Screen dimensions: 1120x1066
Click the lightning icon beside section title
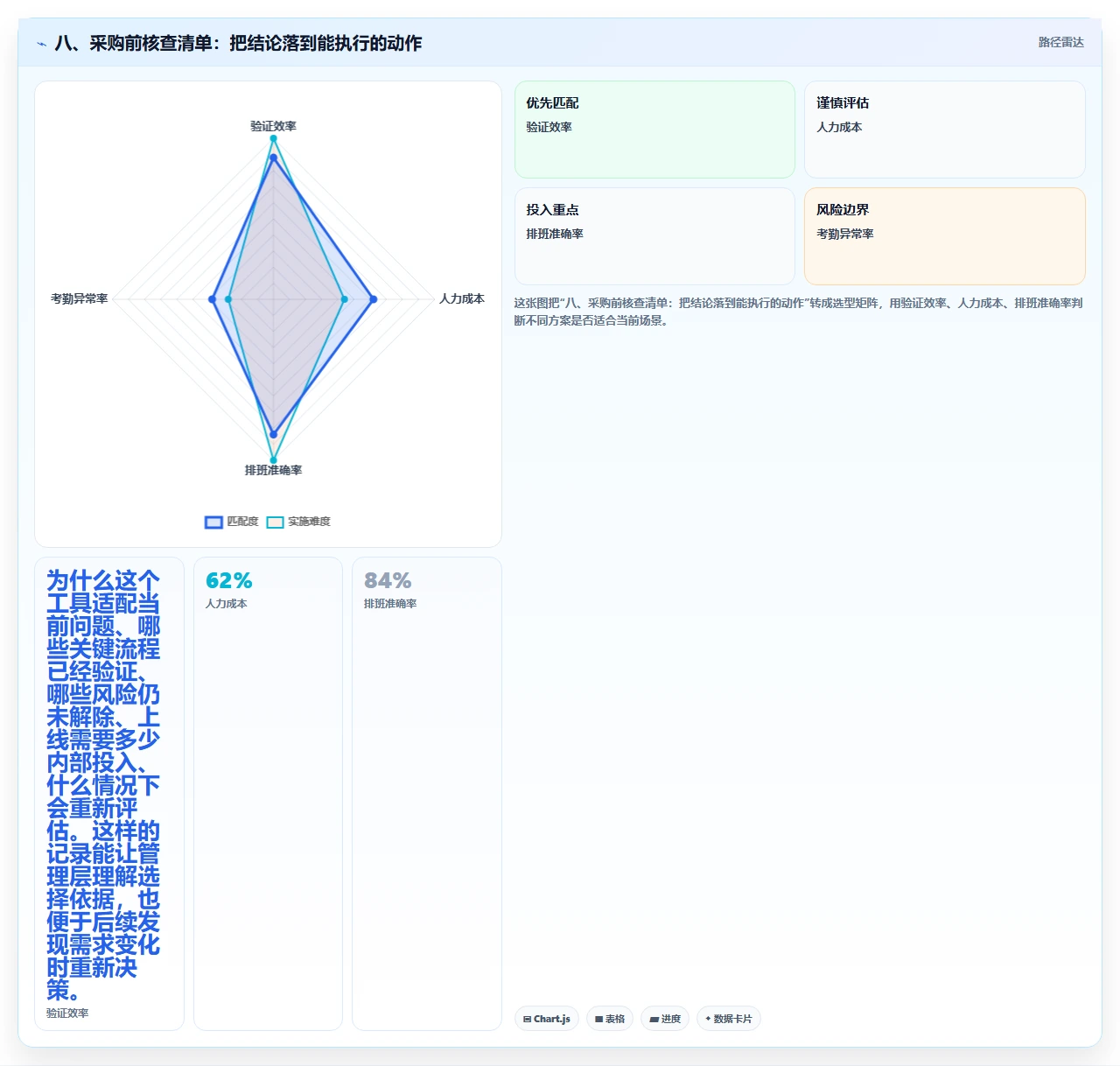(41, 44)
